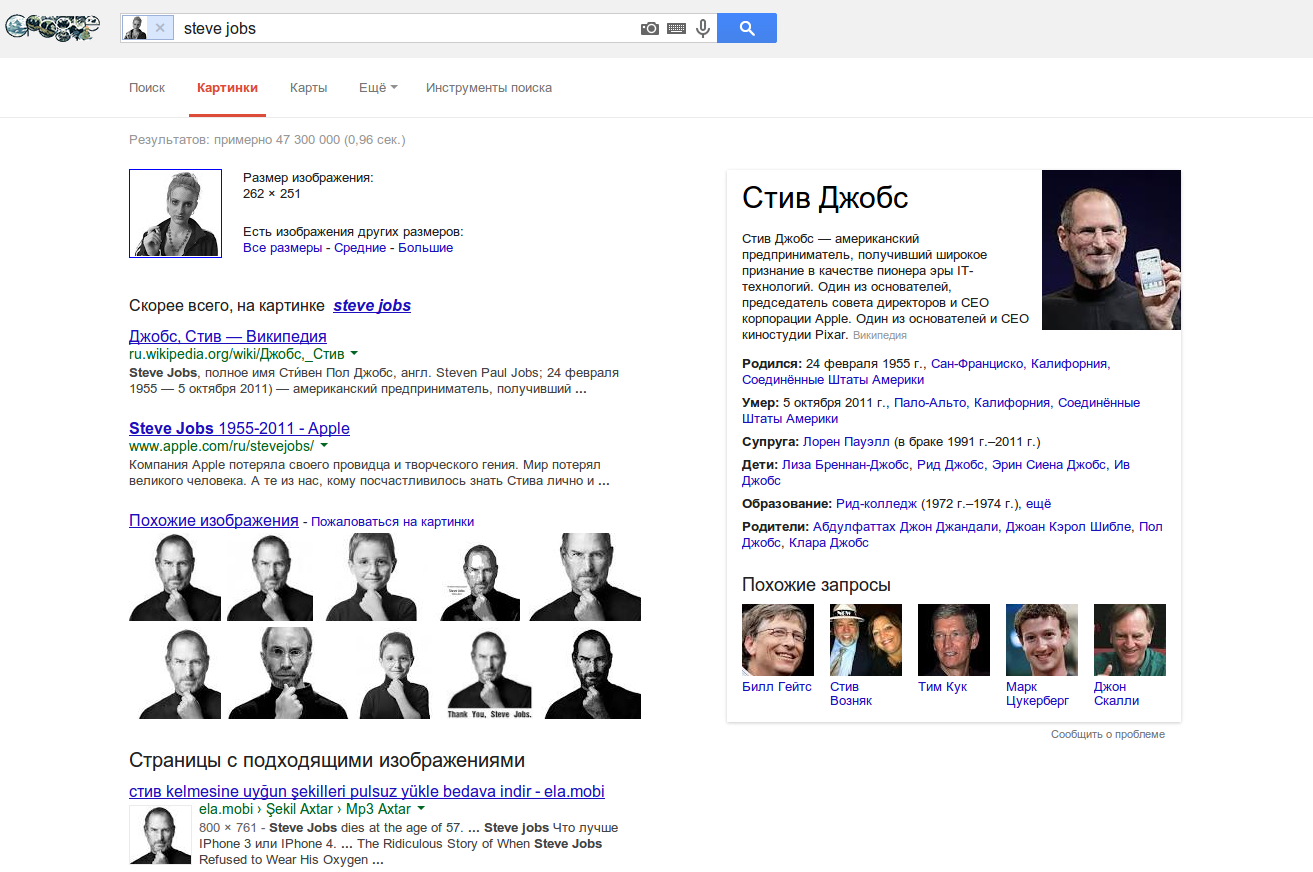Open Steve Jobs 1955-2011 - Apple result
This screenshot has height=872, width=1313.
(239, 428)
